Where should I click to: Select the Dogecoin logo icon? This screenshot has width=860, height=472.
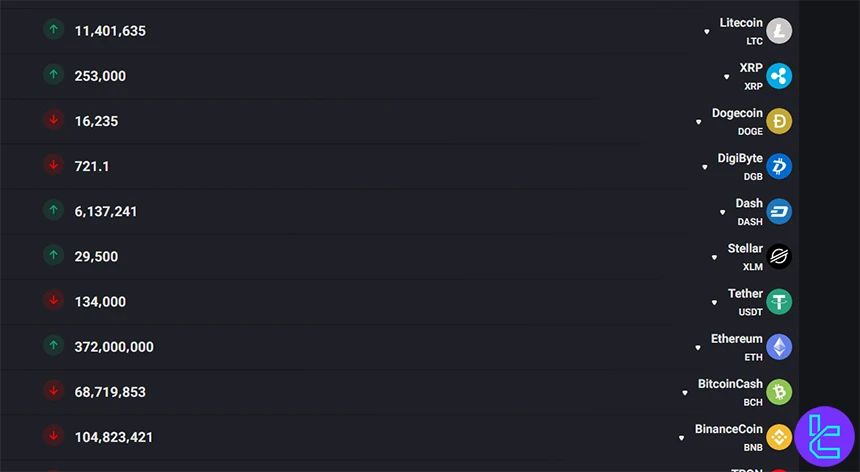point(779,121)
